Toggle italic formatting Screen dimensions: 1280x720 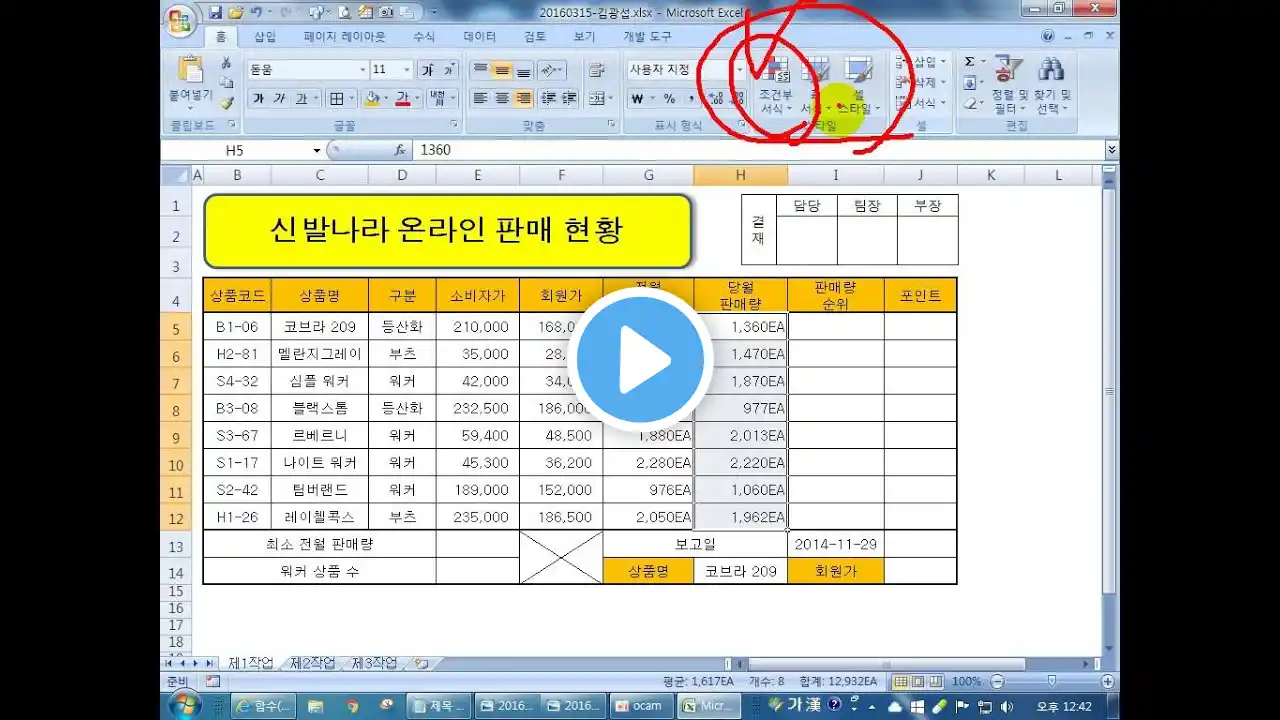279,99
